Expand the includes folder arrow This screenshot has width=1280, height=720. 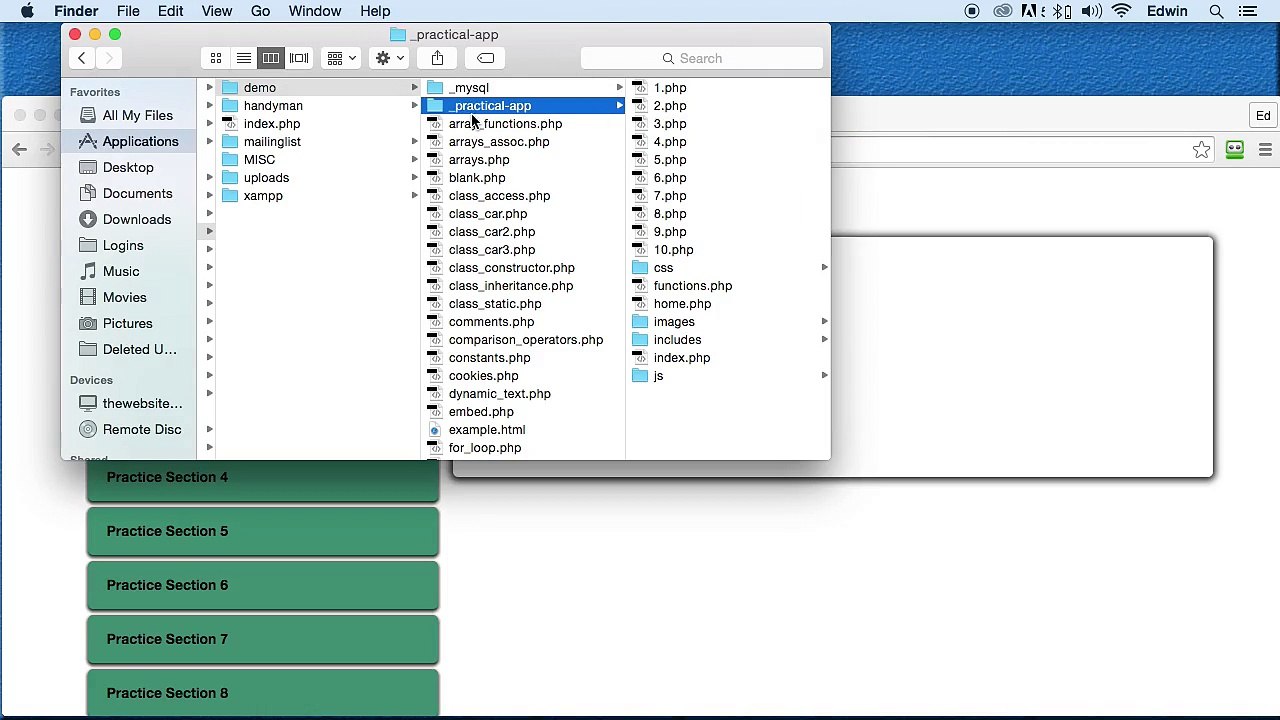click(x=824, y=340)
